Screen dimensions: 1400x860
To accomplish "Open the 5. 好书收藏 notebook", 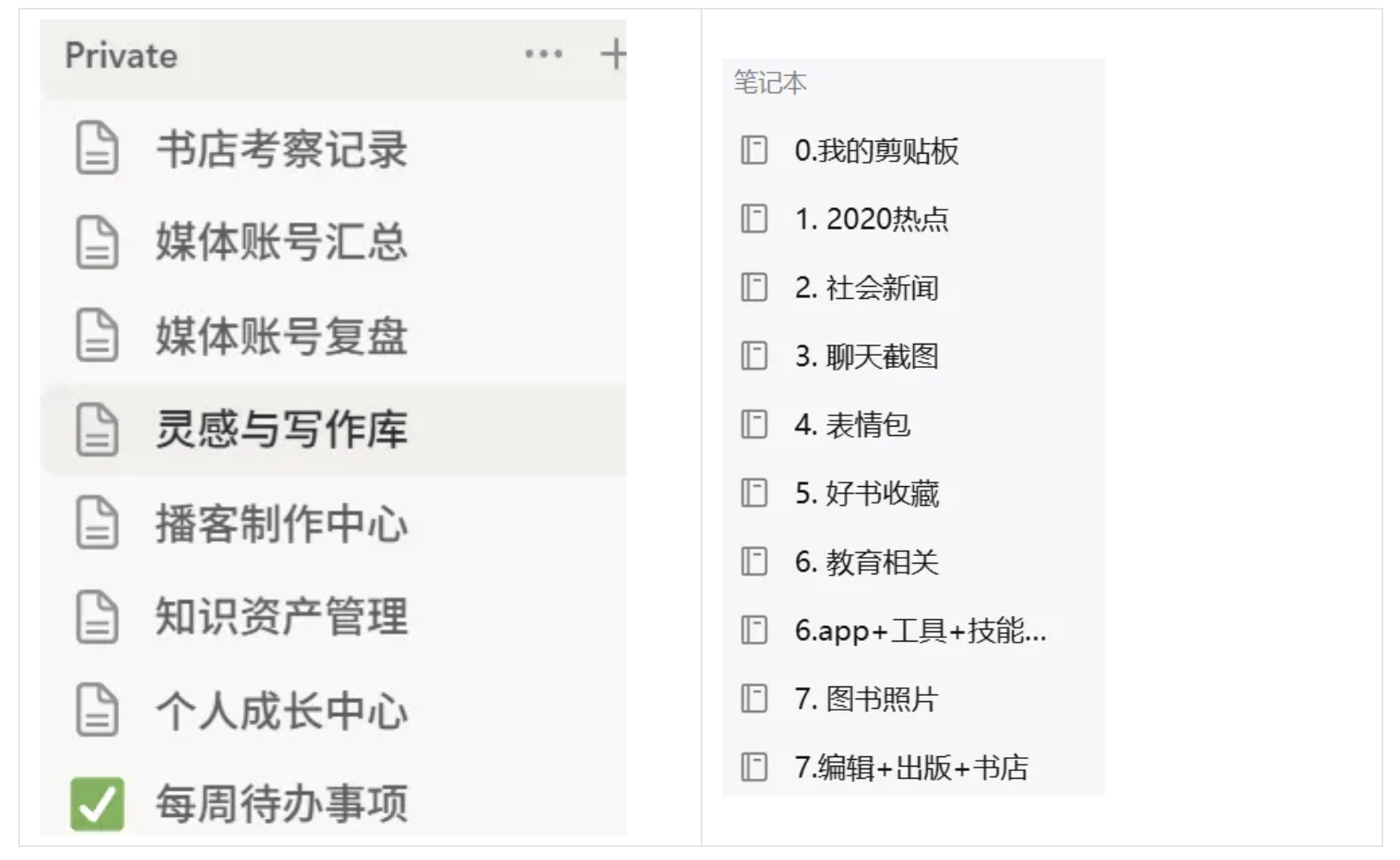I will [x=866, y=493].
